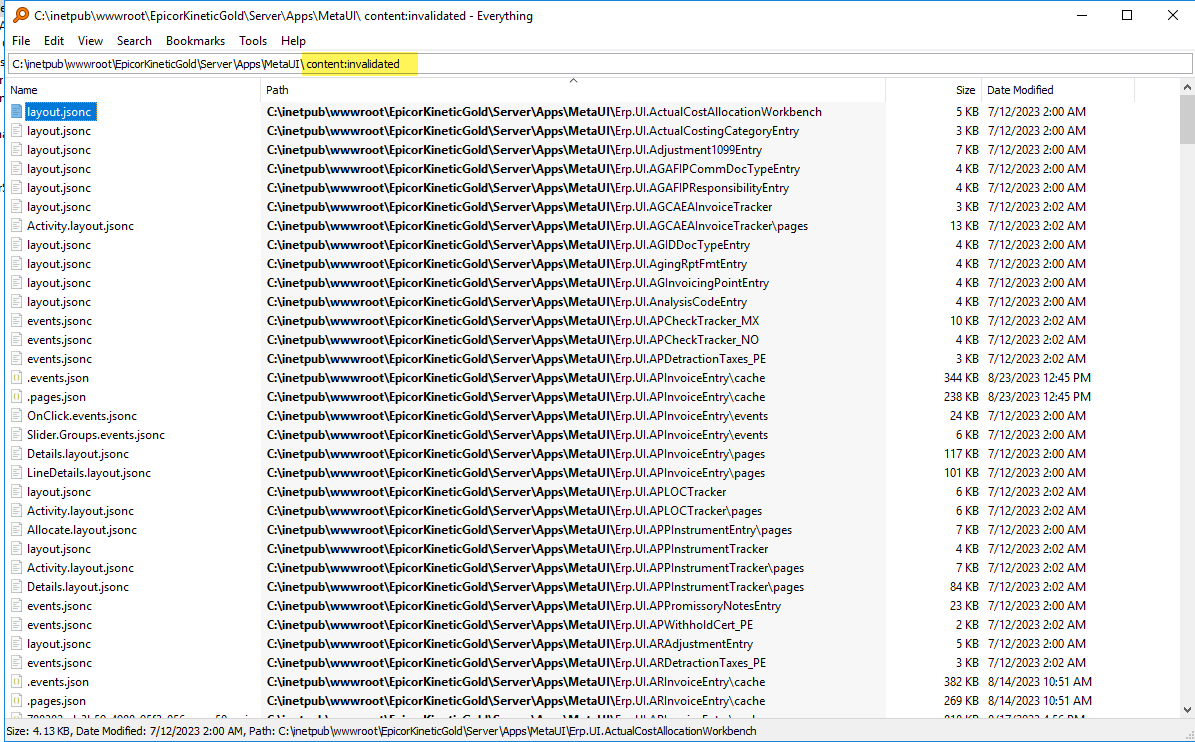Viewport: 1195px width, 742px height.
Task: Click the 8/14/2023 10:51 AM date for .events.json
Action: 1040,683
